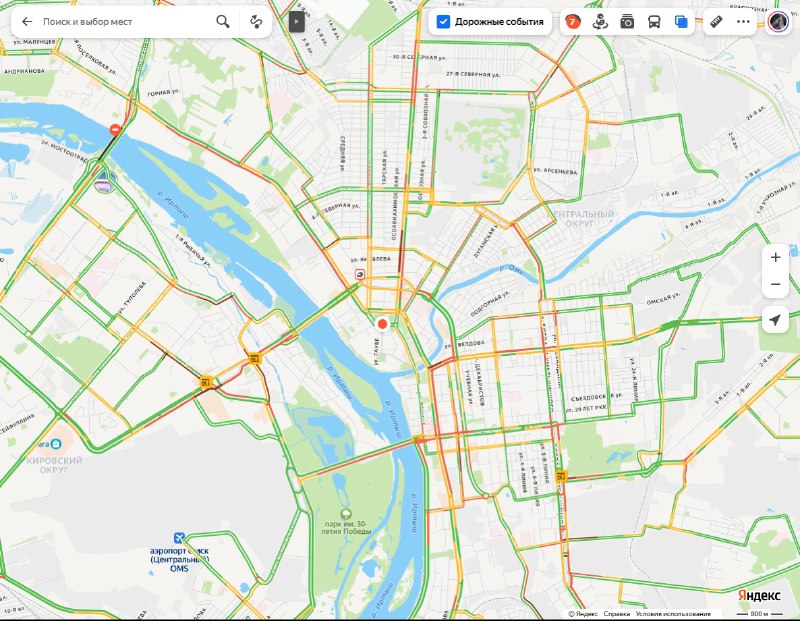Open the user profile avatar

coord(778,21)
